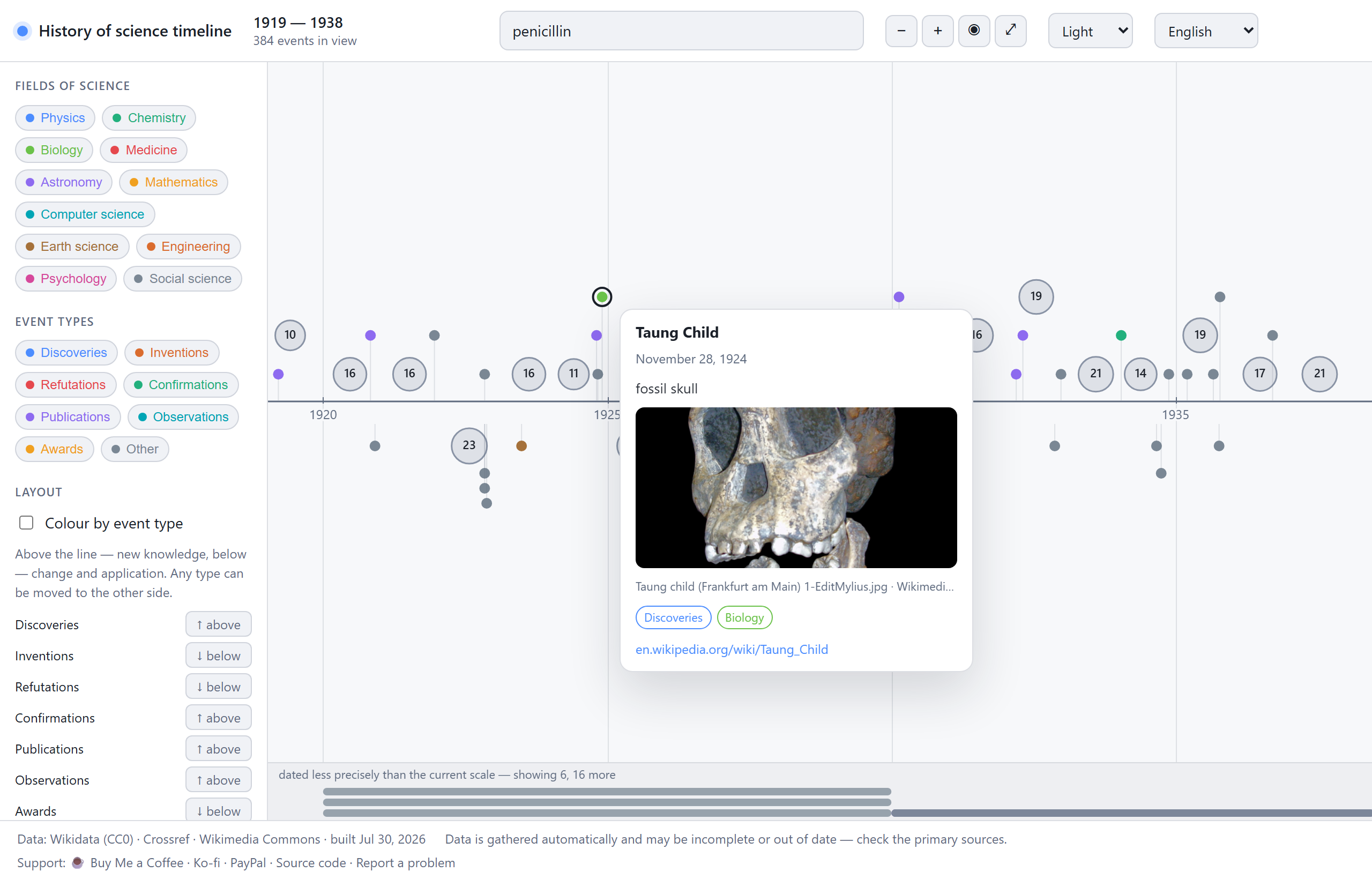Click the search field containing penicillin
Screen dimensions: 1372x879
coord(681,31)
